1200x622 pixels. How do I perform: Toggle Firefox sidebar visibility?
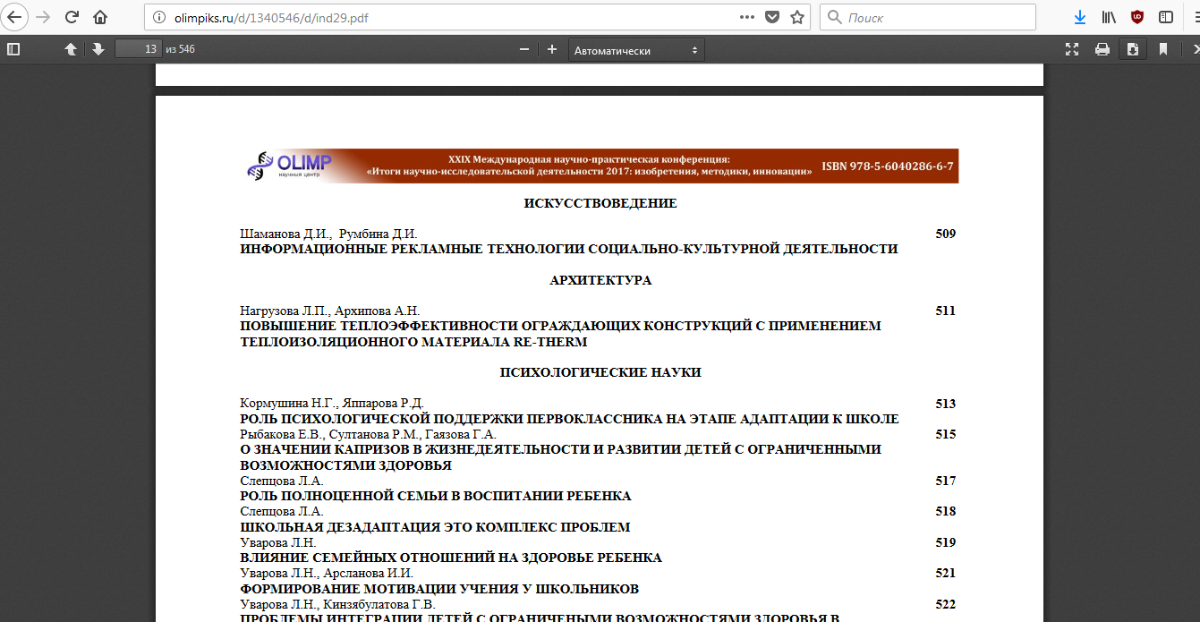(1166, 17)
